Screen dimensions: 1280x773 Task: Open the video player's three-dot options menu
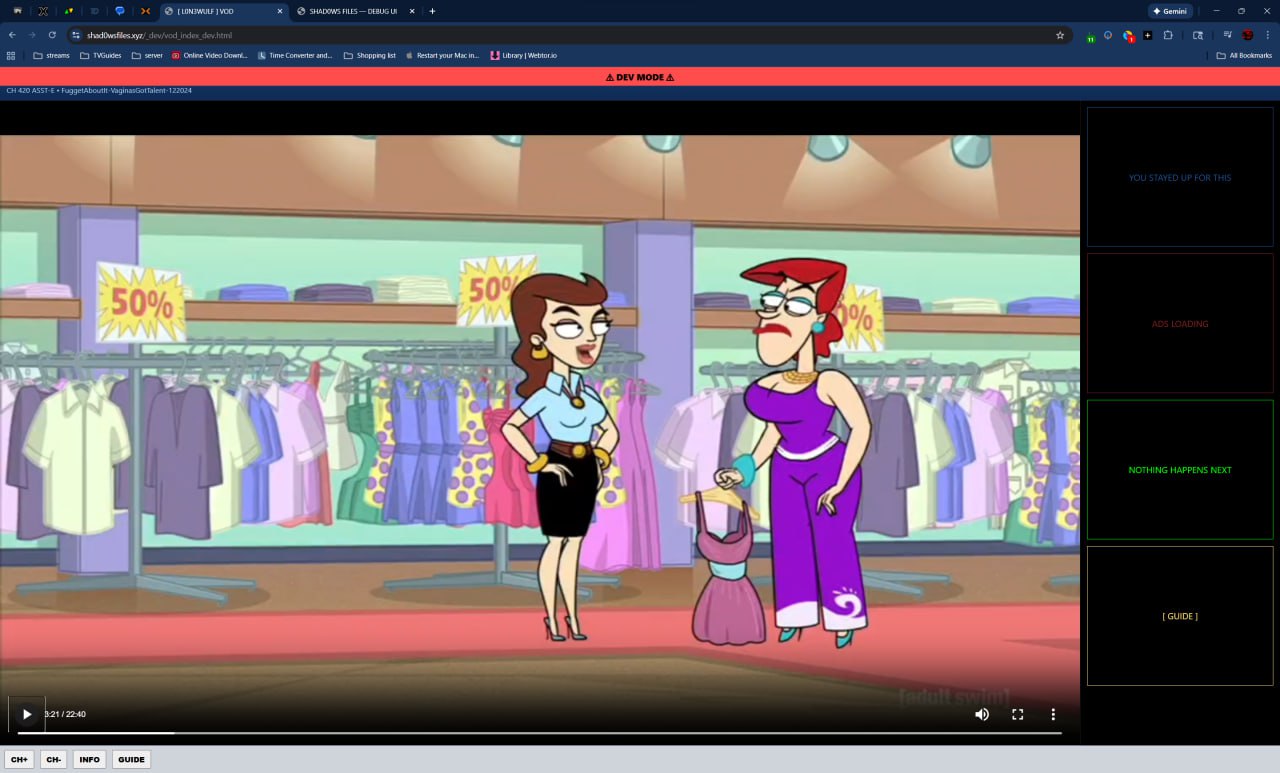pos(1053,714)
